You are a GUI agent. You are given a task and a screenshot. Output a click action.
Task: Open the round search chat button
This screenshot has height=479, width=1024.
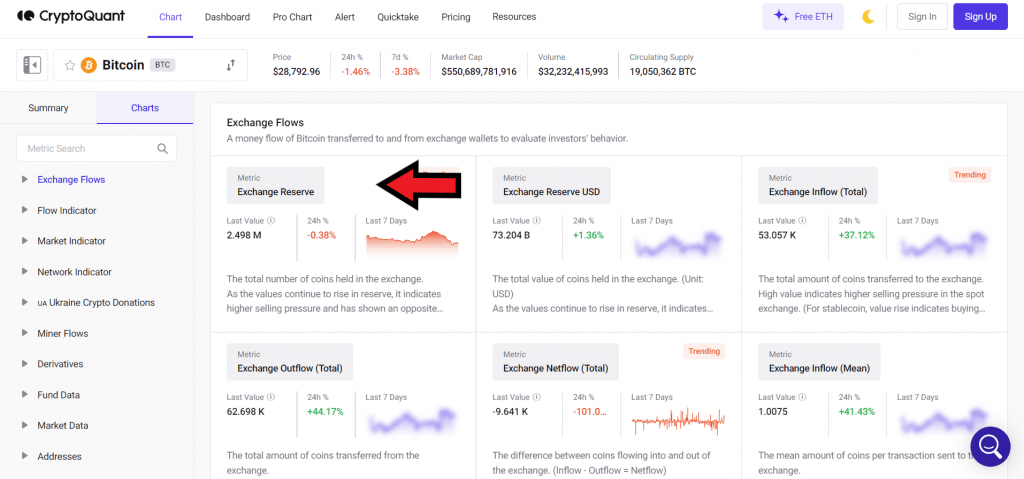[x=989, y=446]
